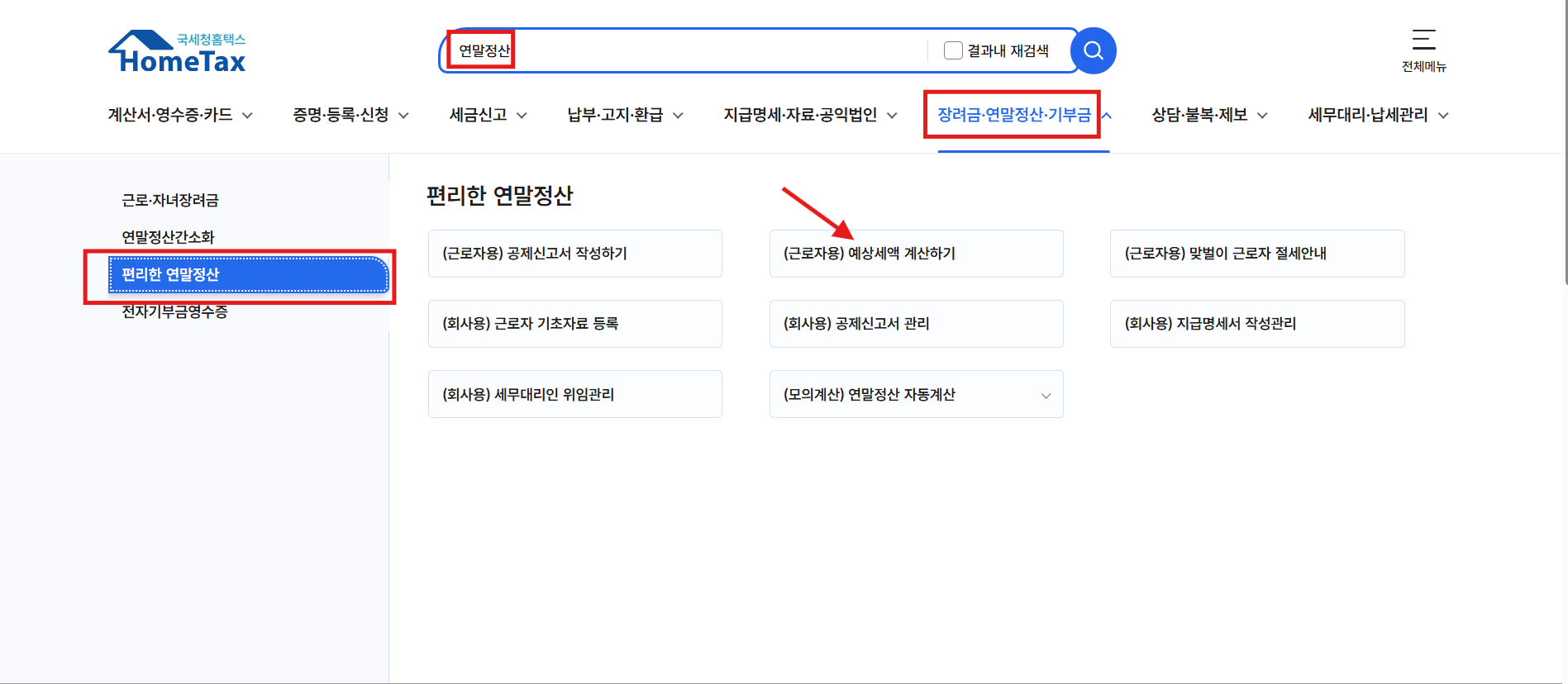Expand chevron next to 세무대리·납세관리

click(1443, 116)
